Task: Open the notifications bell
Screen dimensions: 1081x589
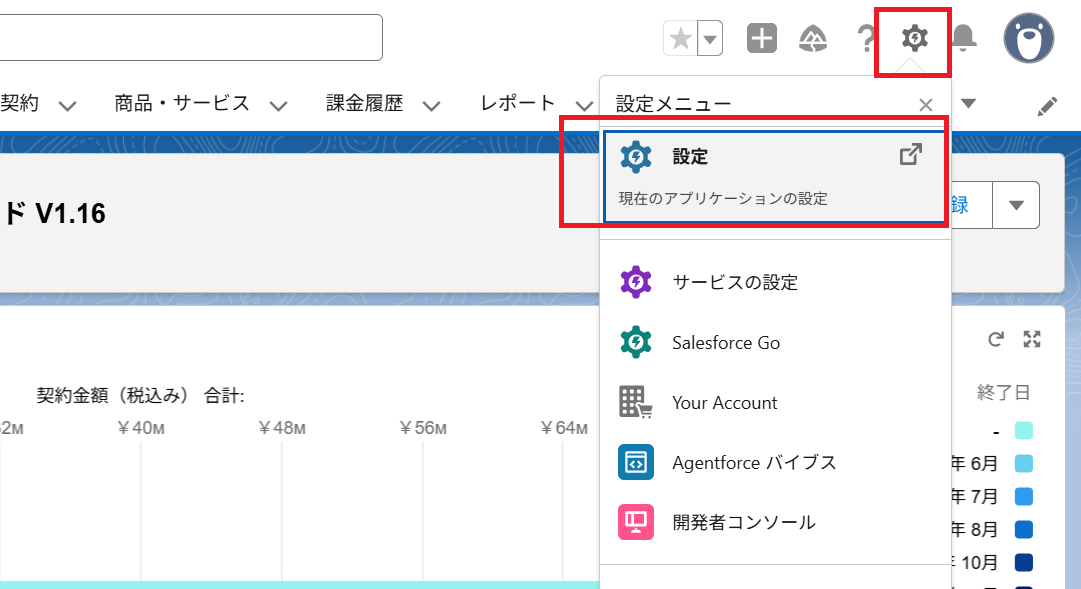Action: (x=964, y=39)
